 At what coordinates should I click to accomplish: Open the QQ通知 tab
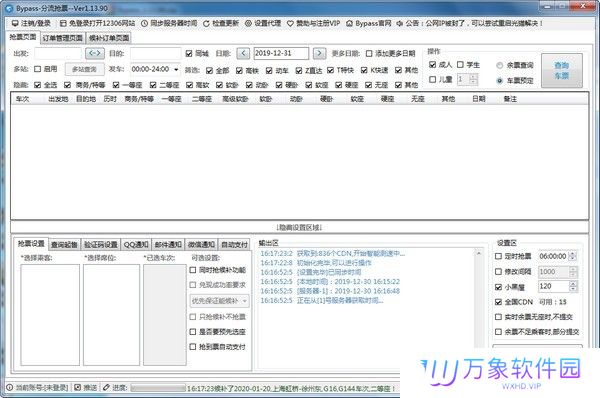point(136,245)
